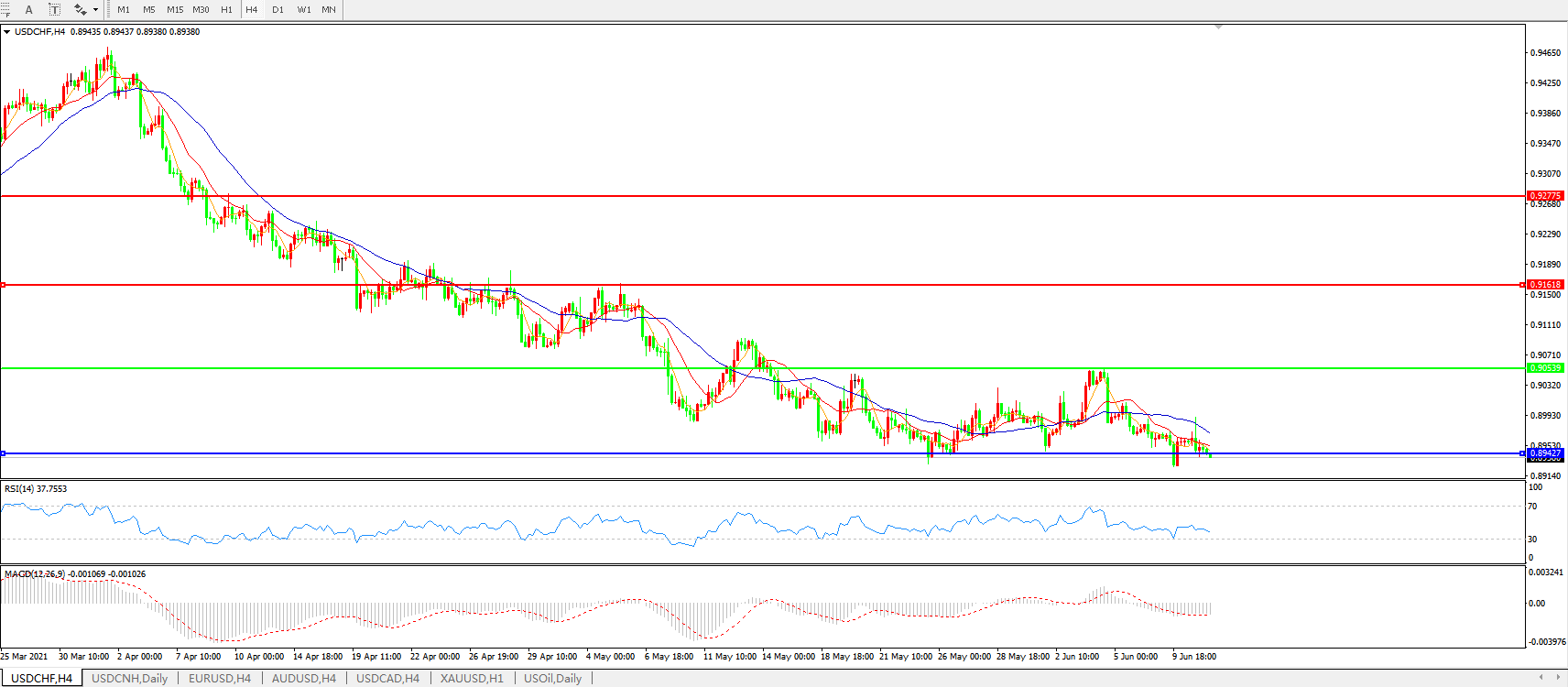The image size is (1568, 687).
Task: Activate the H1 timeframe button
Action: click(x=226, y=9)
